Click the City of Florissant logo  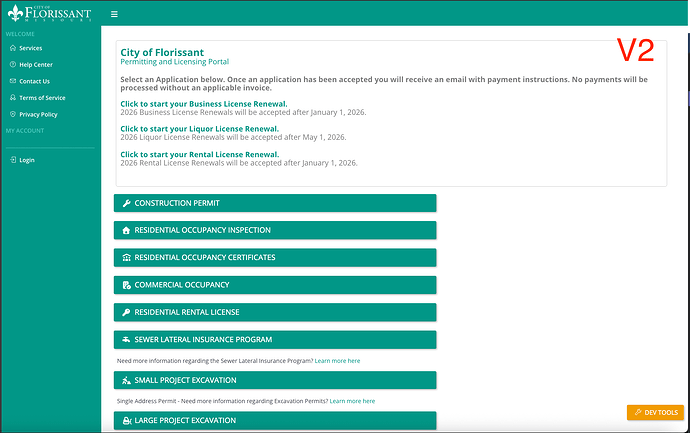(x=50, y=13)
